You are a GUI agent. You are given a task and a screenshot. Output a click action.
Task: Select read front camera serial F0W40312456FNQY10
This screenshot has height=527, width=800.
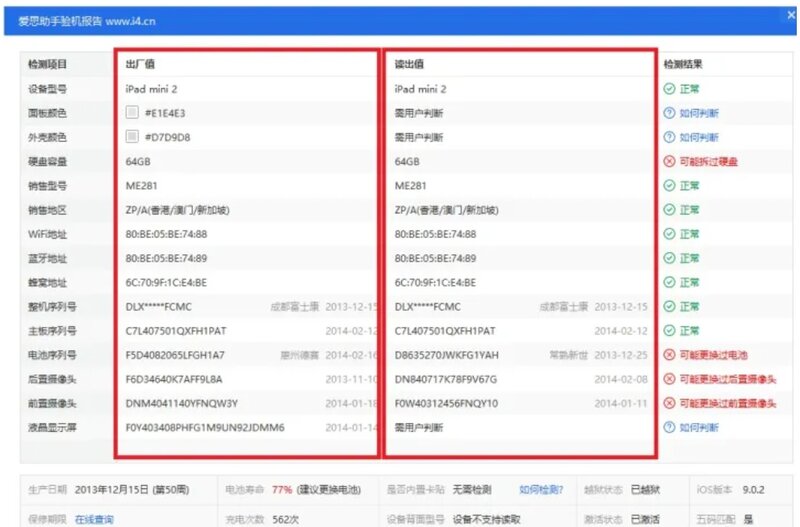[446, 404]
